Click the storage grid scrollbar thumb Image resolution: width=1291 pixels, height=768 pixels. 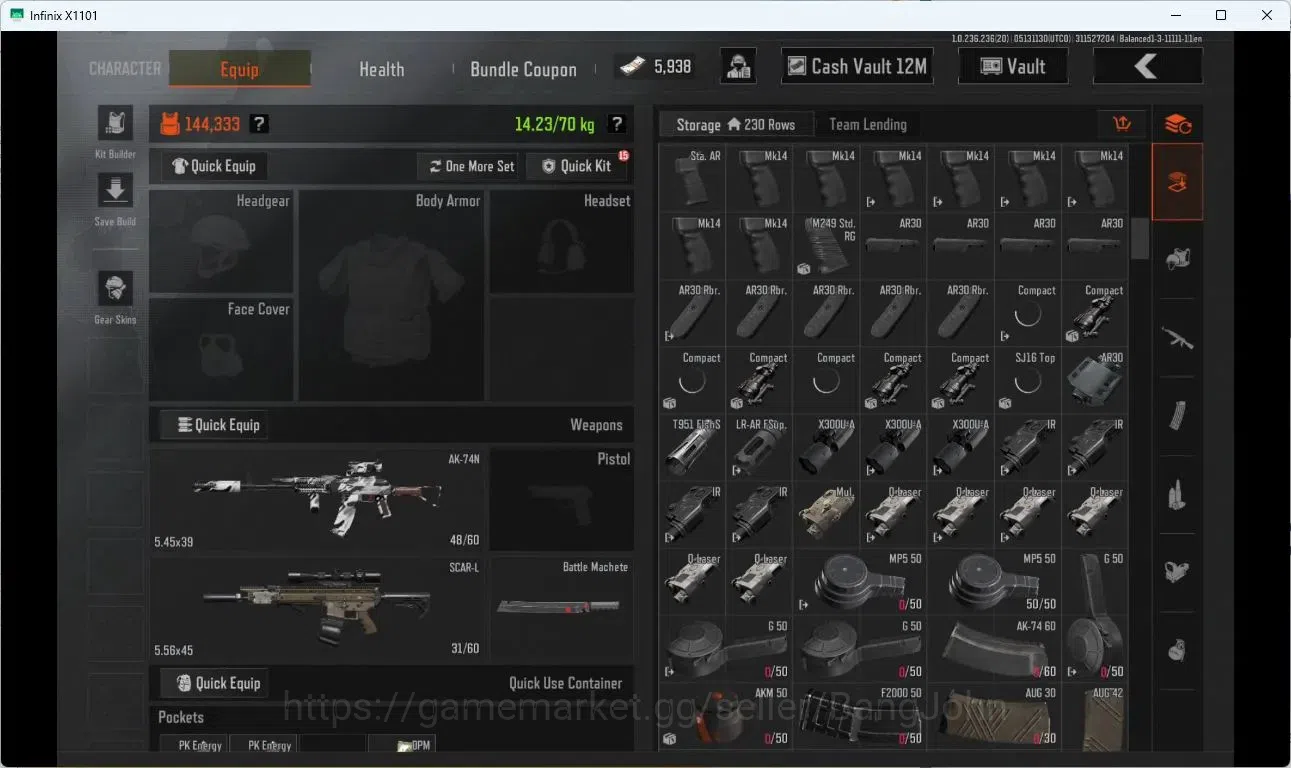(x=1140, y=238)
